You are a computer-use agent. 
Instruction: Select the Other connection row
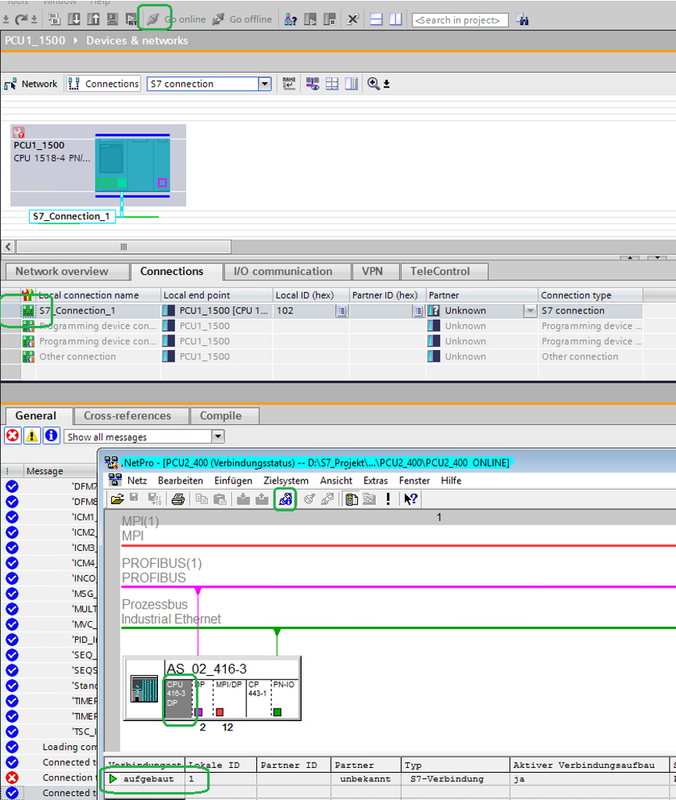click(321, 357)
